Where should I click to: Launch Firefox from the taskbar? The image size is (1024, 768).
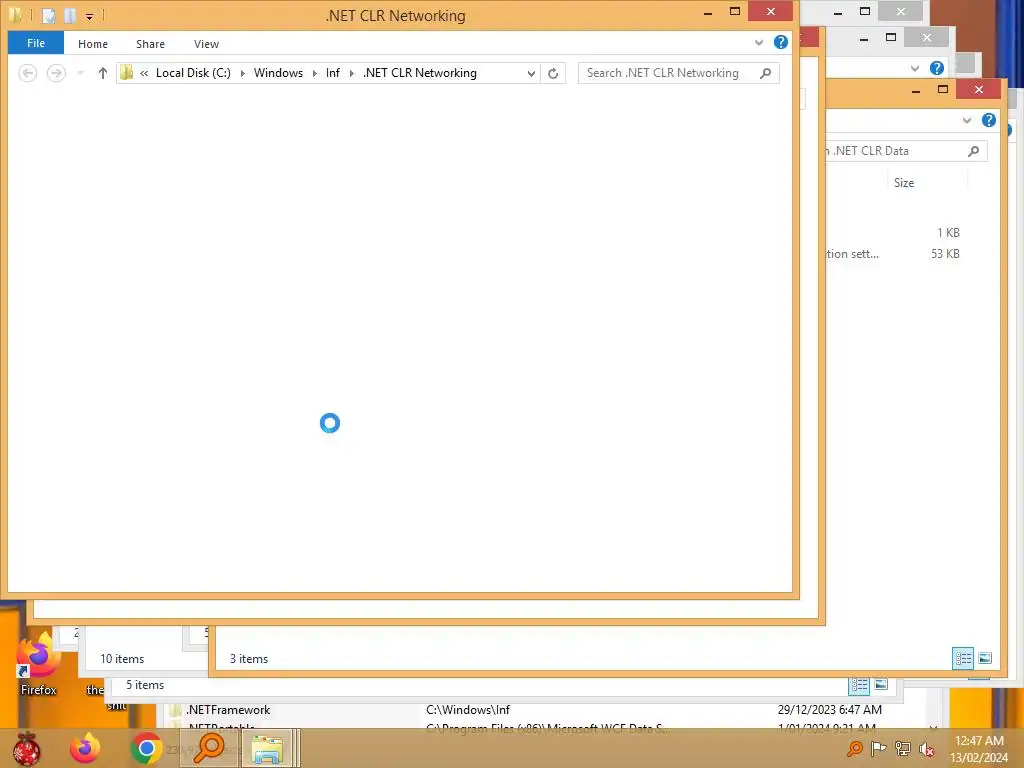click(85, 748)
